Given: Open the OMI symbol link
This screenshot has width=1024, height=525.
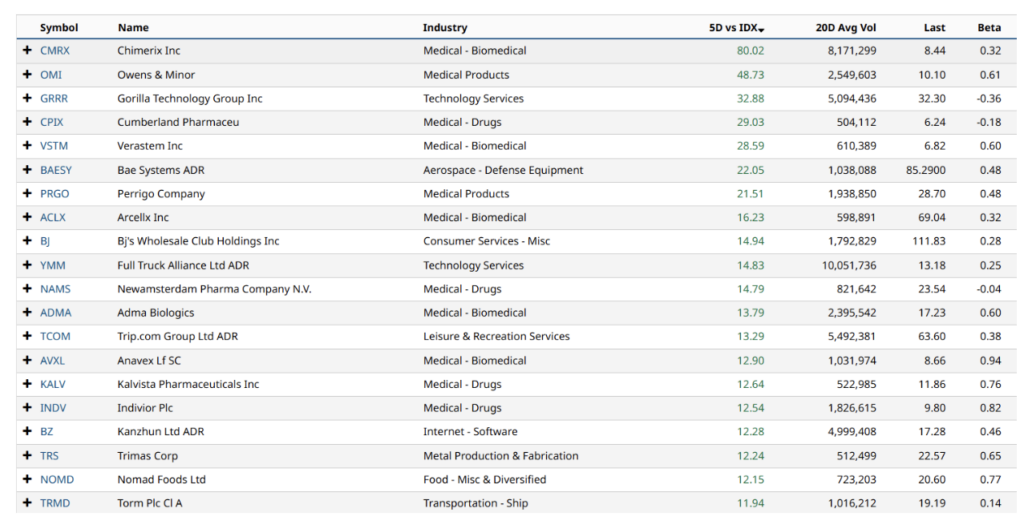Looking at the screenshot, I should pos(51,74).
